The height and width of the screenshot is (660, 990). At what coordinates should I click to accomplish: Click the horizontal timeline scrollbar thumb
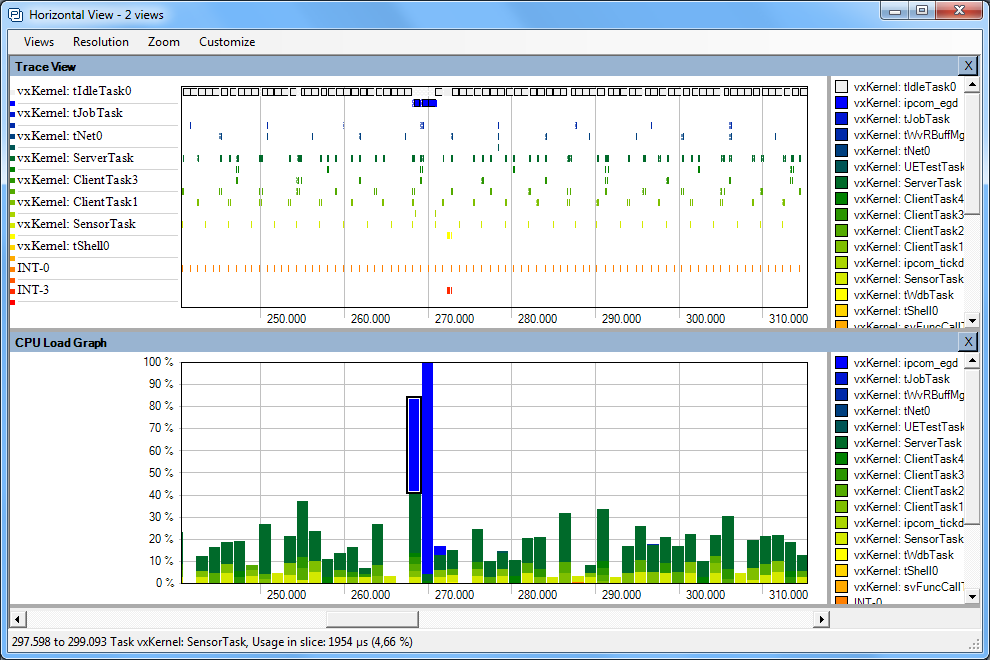(x=372, y=619)
